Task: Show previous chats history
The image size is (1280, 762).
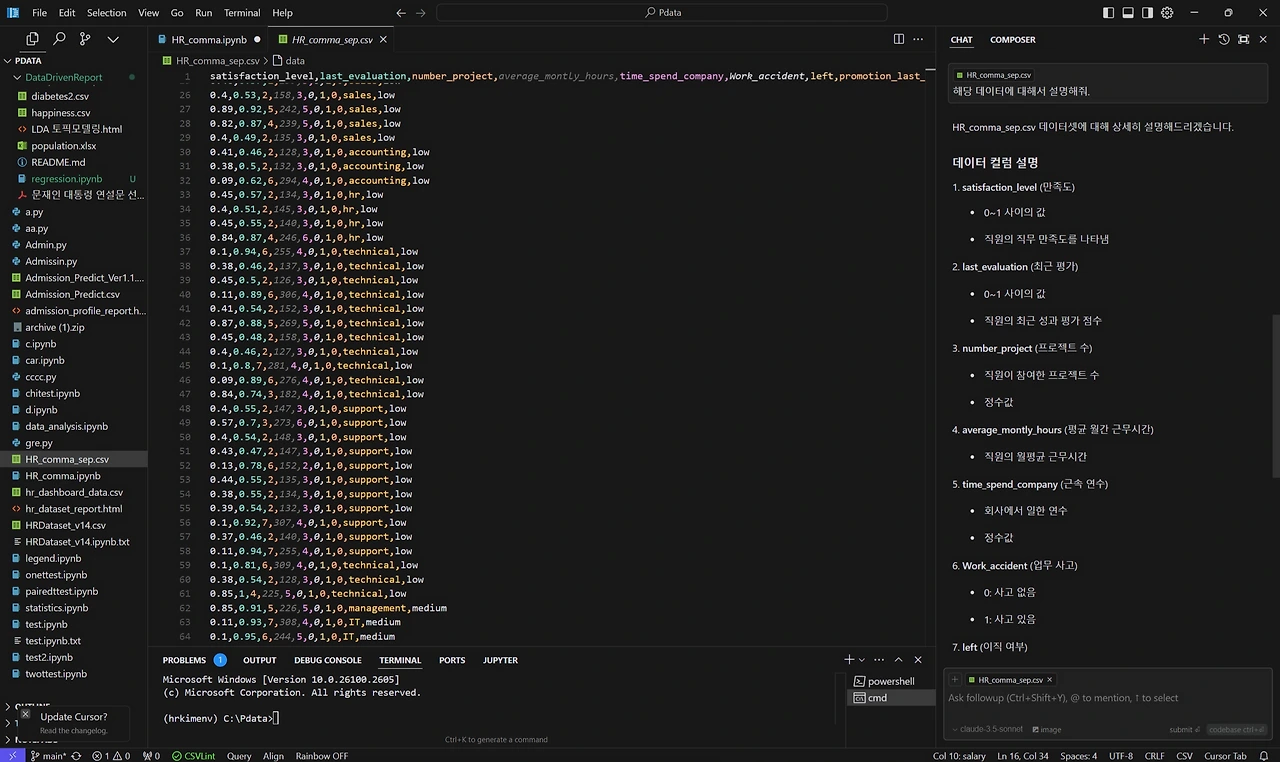Action: coord(1224,39)
